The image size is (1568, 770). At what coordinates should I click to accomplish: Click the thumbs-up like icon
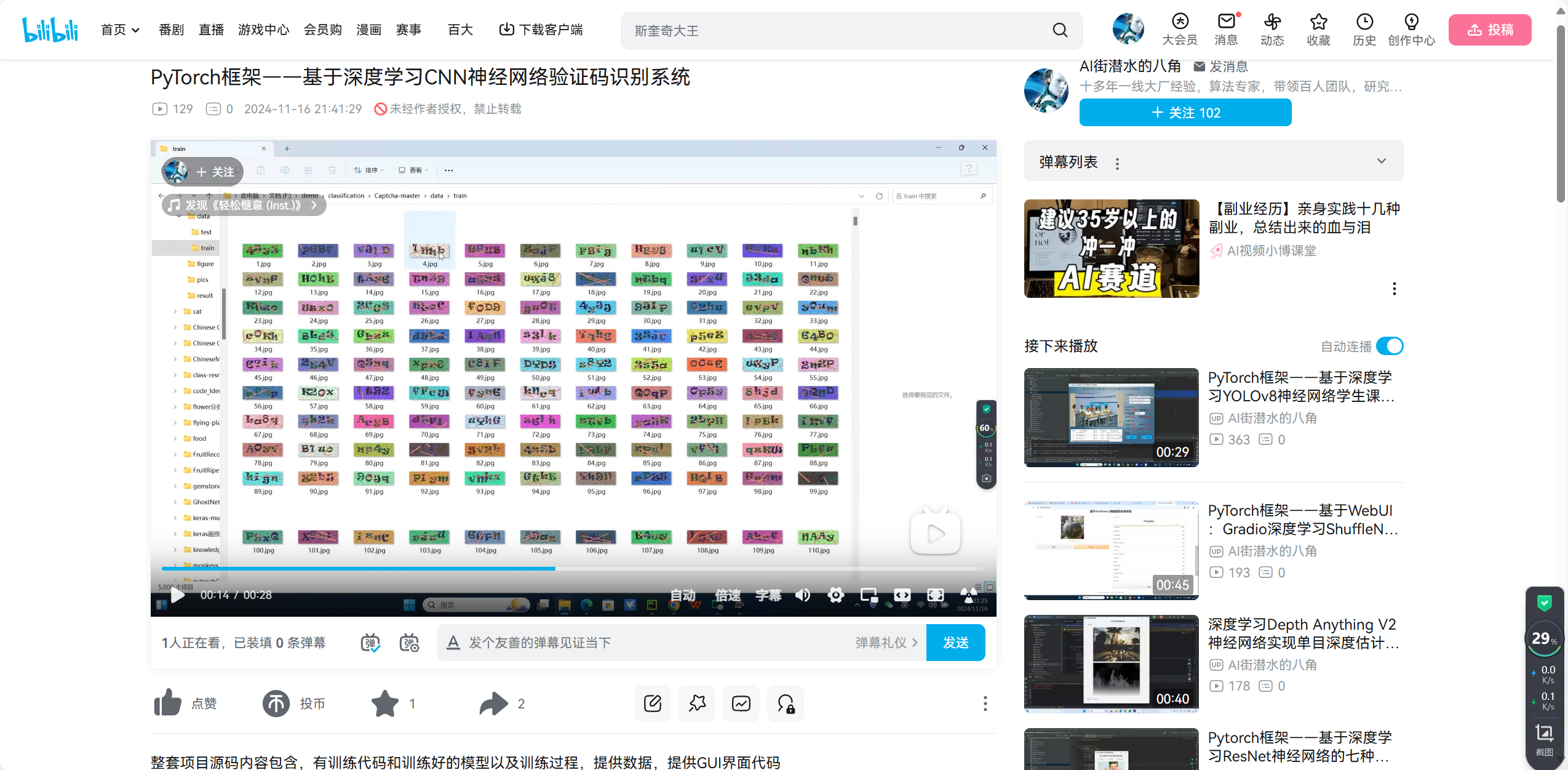[167, 703]
